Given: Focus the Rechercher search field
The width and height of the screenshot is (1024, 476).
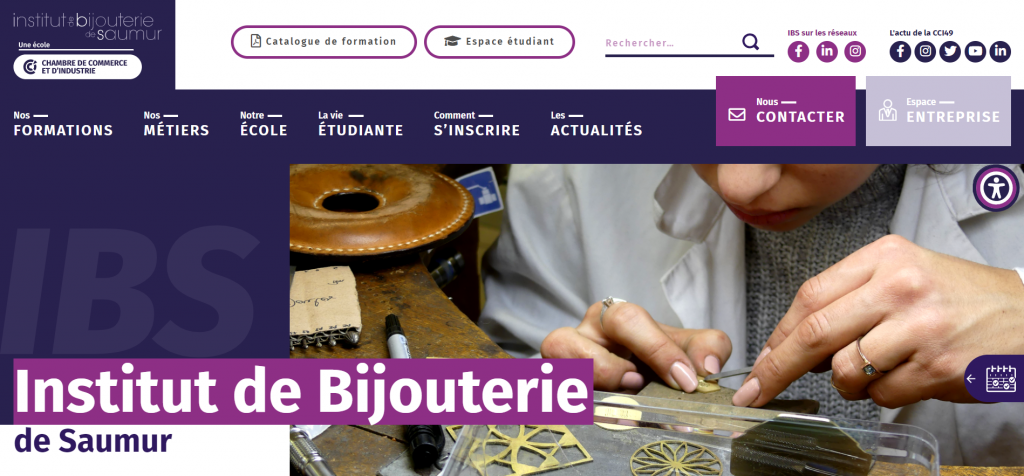Looking at the screenshot, I should (x=671, y=43).
